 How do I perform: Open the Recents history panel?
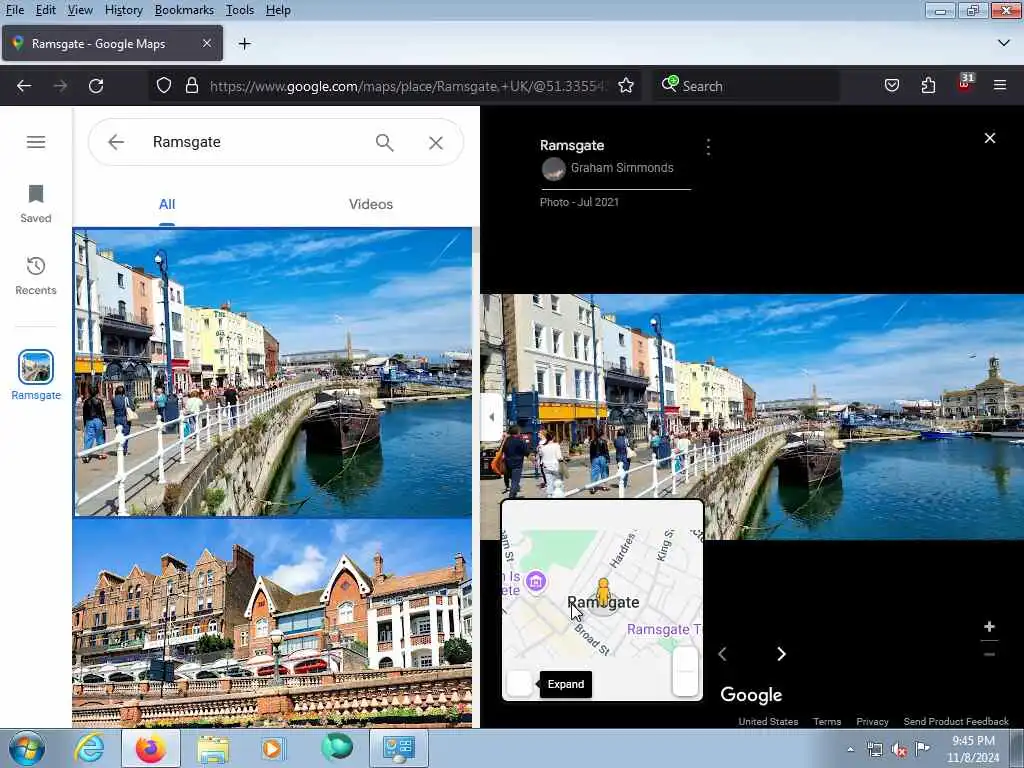pos(36,276)
